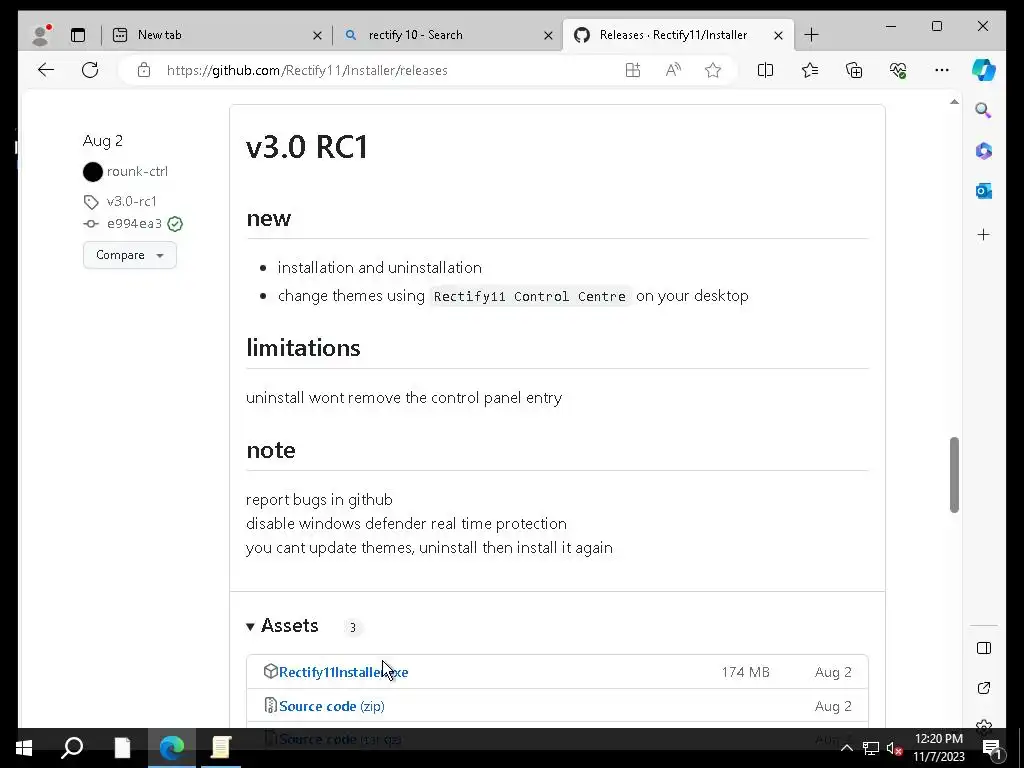Image resolution: width=1024 pixels, height=768 pixels.
Task: Close the New tab tab
Action: click(317, 35)
